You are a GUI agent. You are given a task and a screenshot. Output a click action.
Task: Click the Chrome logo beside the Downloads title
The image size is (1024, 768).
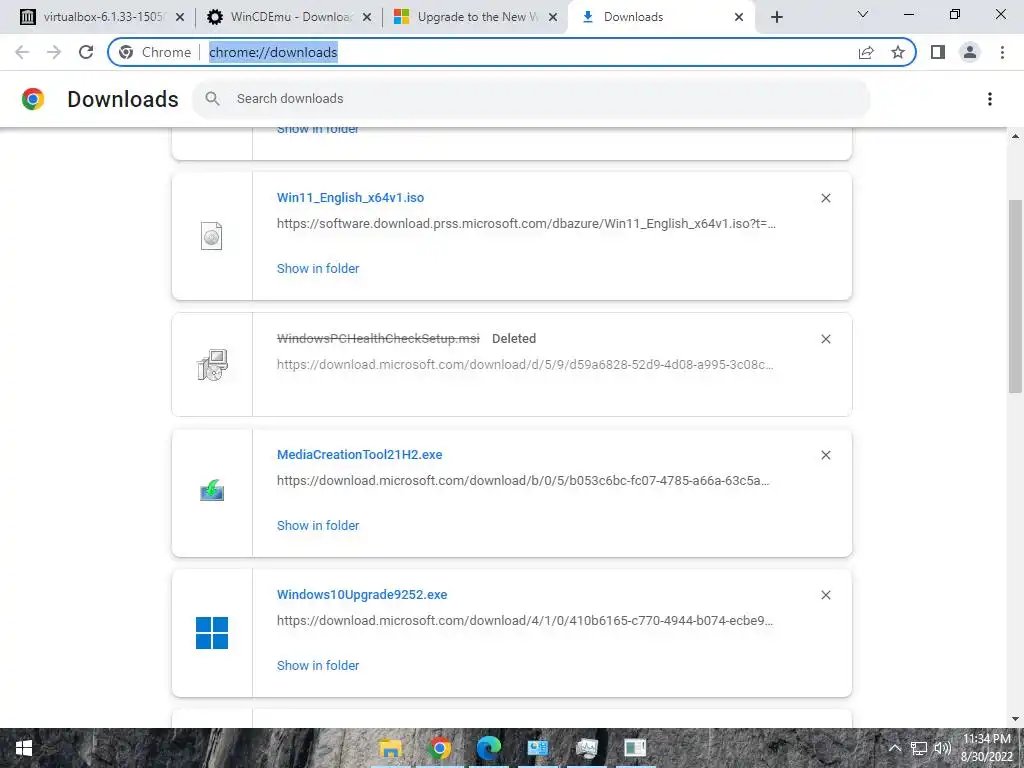pyautogui.click(x=33, y=99)
